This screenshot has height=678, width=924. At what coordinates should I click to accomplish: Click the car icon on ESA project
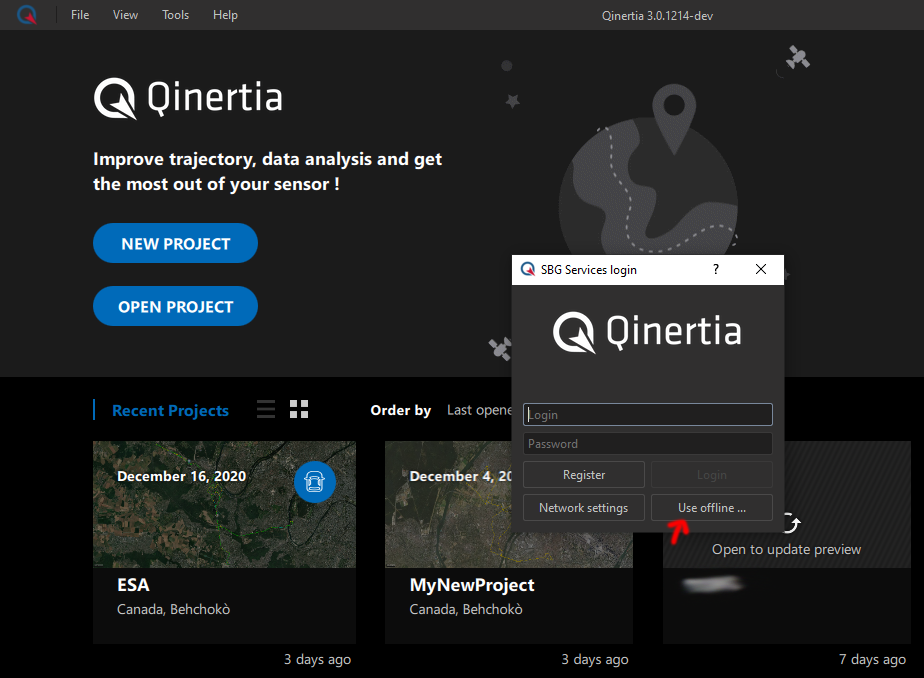tap(315, 482)
